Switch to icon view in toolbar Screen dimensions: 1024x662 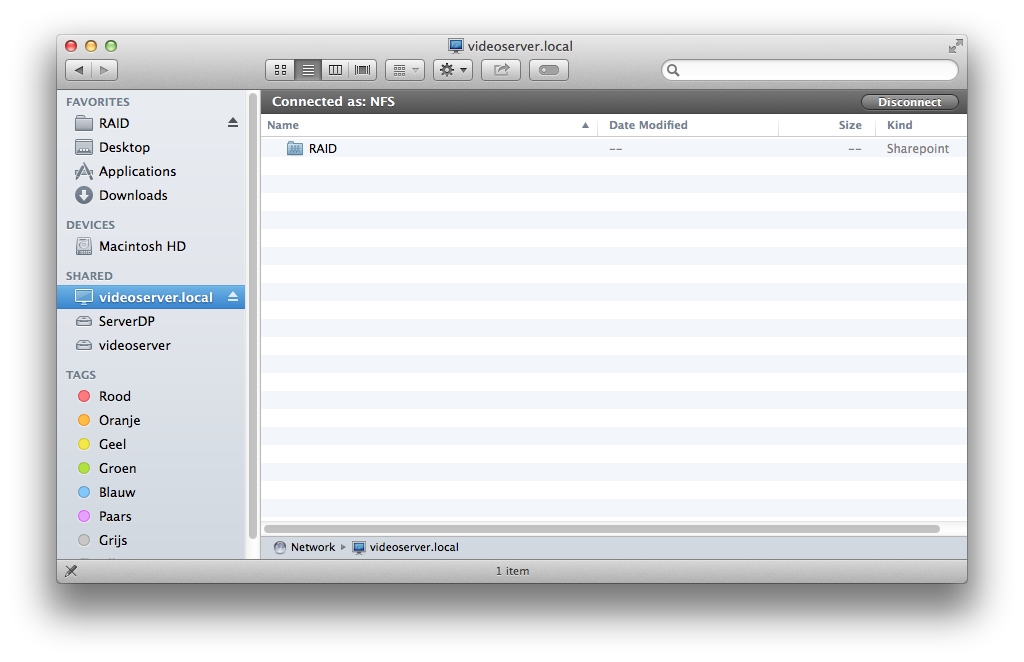(280, 70)
